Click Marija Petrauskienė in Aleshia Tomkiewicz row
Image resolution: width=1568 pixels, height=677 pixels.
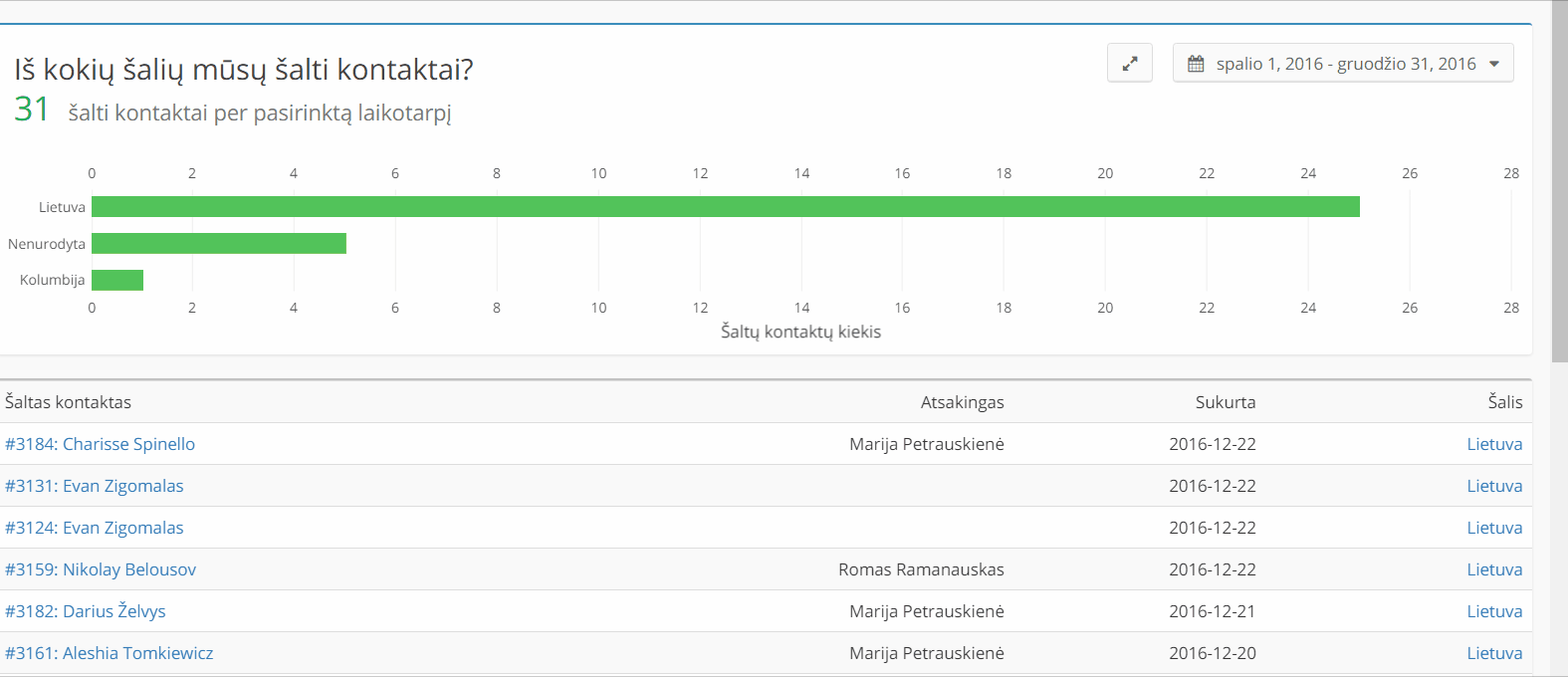tap(927, 653)
